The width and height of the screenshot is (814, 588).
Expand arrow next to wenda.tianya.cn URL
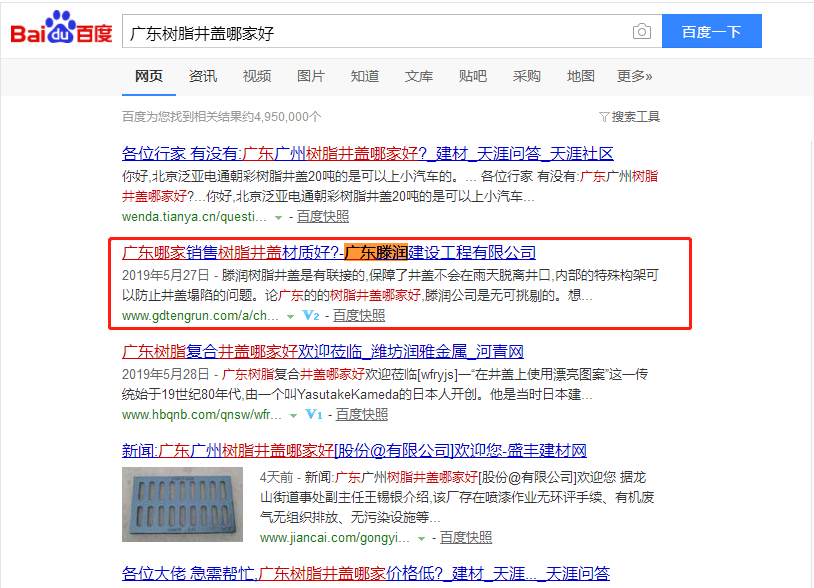(x=279, y=217)
